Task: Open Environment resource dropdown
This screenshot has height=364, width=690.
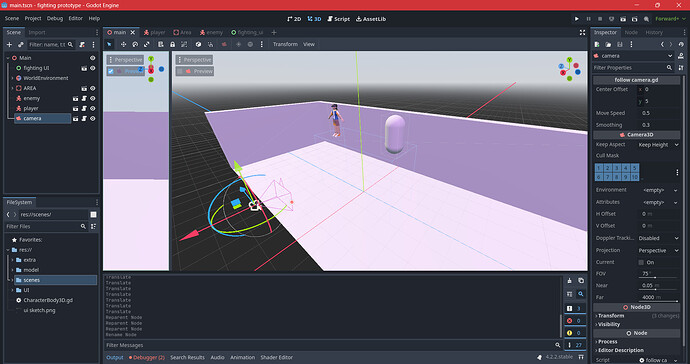Action: point(660,190)
